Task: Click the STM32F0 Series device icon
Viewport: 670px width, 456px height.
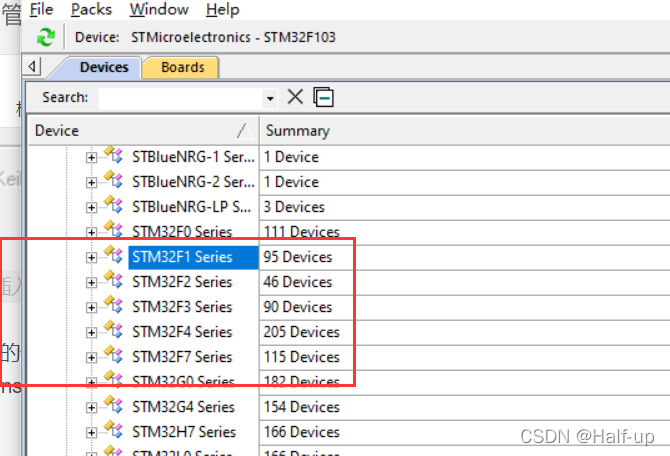Action: point(114,230)
